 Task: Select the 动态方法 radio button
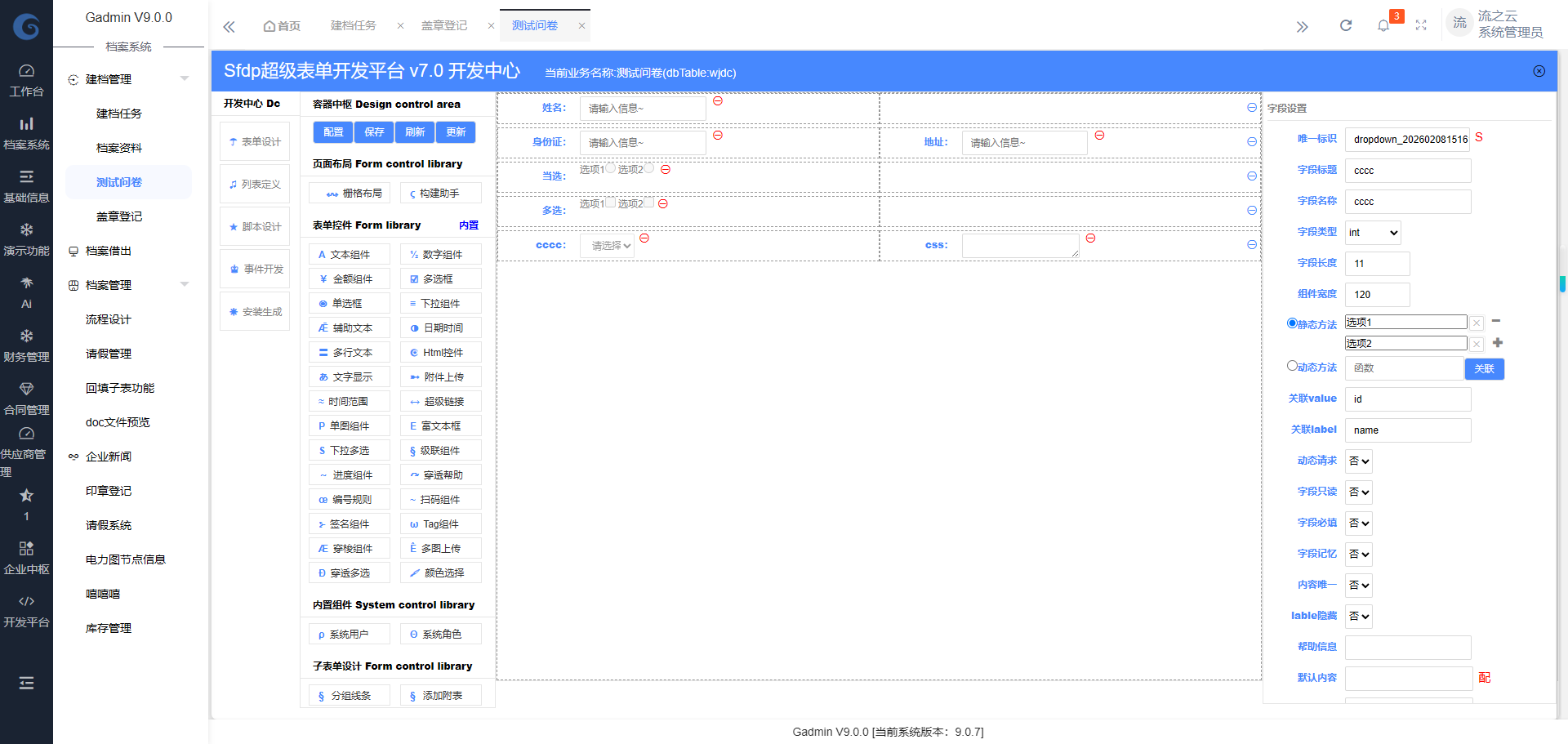coord(1292,366)
